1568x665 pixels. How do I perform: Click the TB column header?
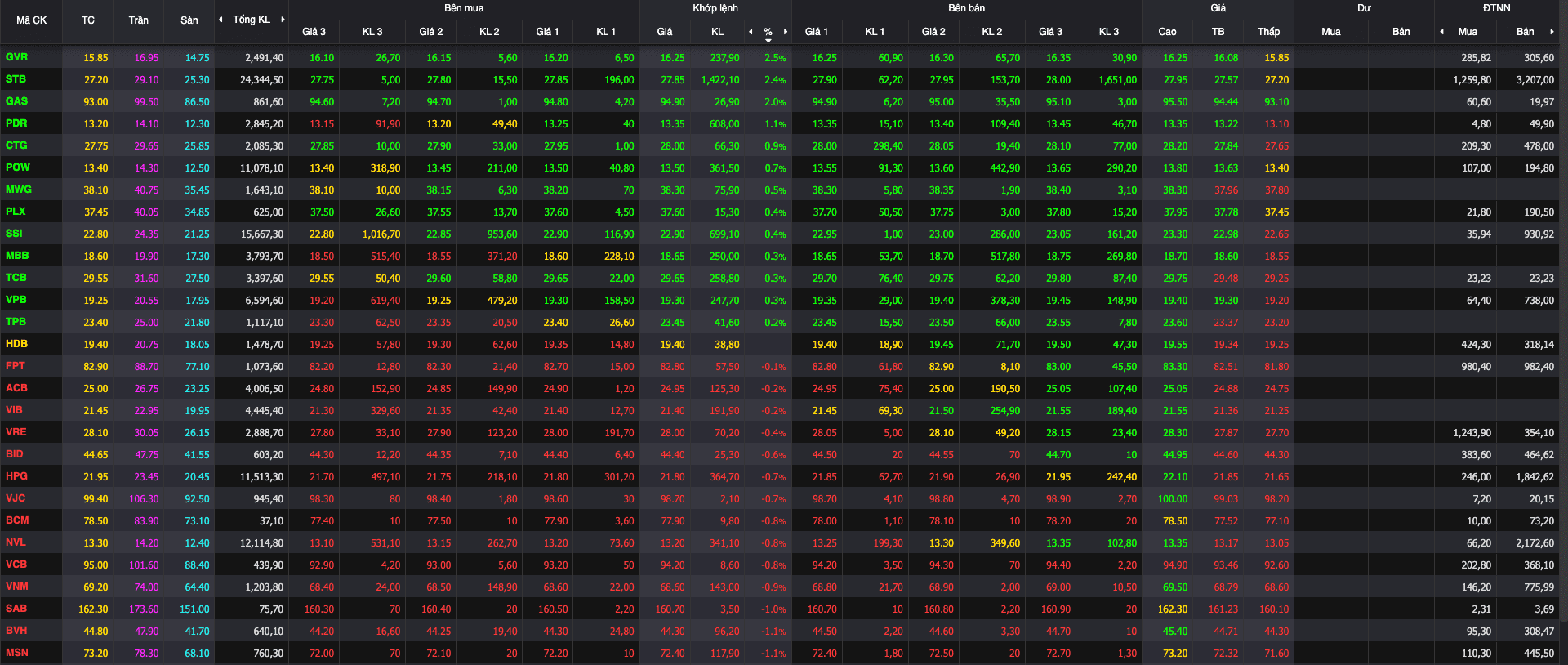(1218, 32)
